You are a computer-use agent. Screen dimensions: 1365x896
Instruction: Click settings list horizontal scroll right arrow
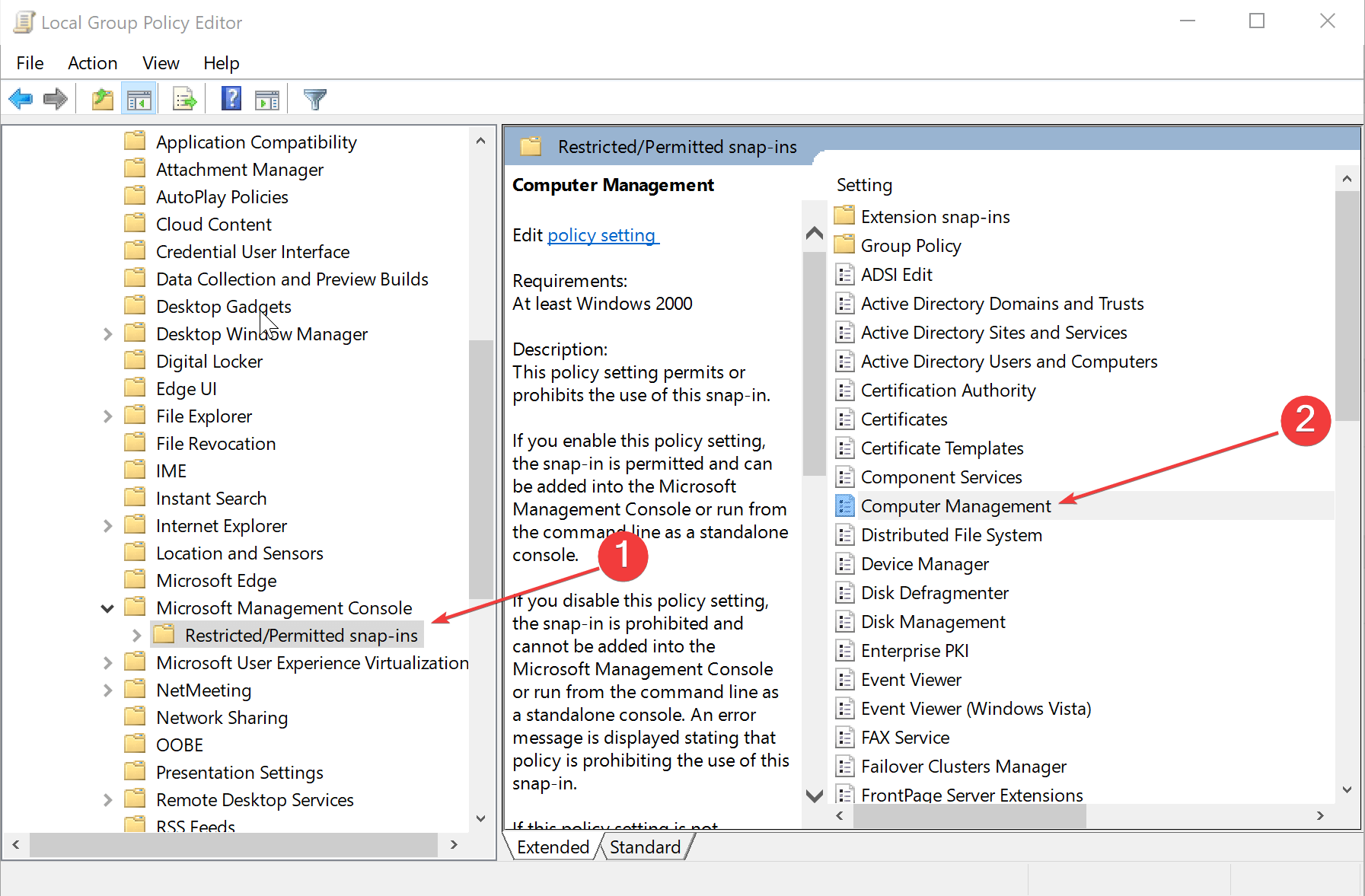click(1320, 815)
